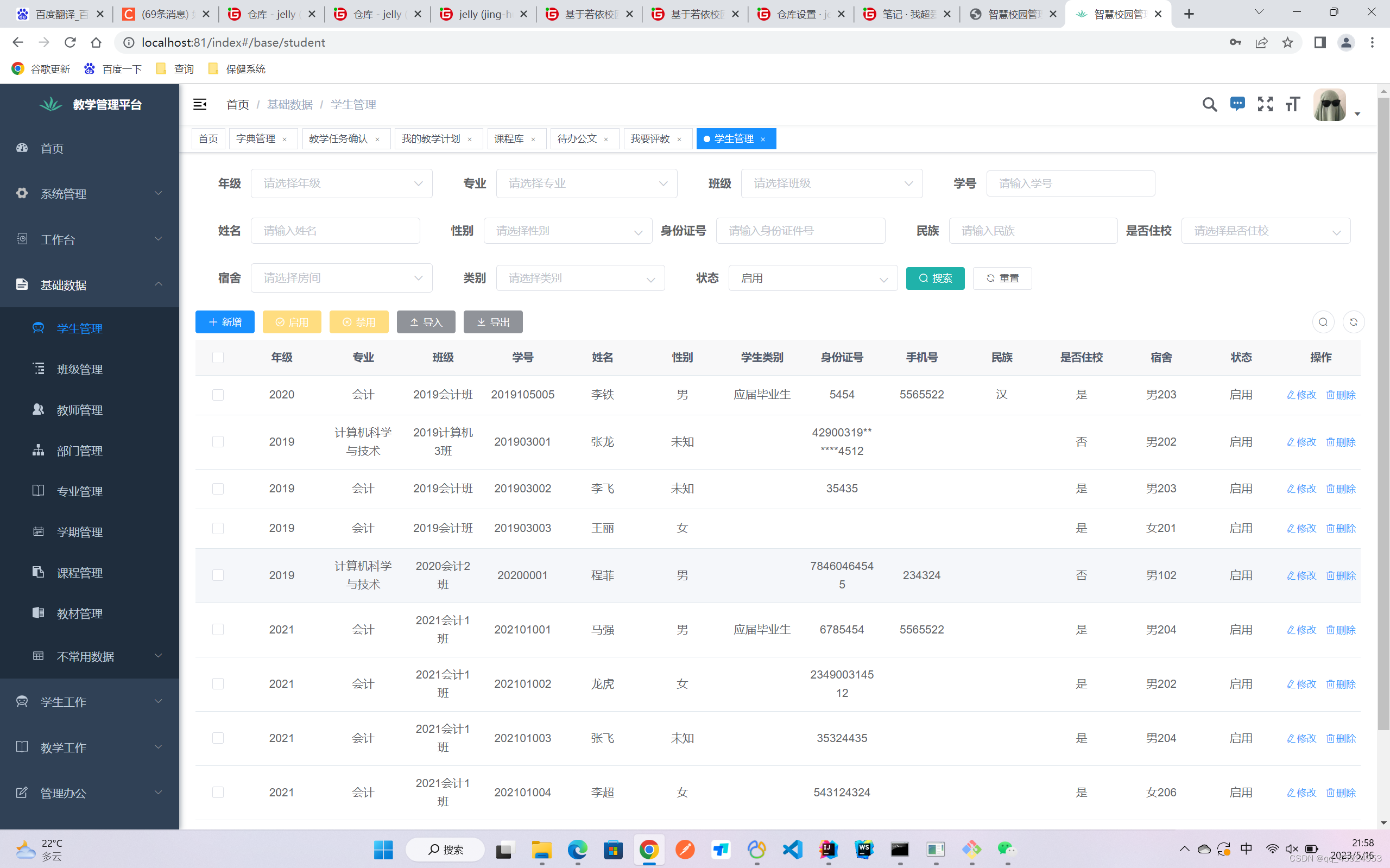Close the 我要评教 page tab
Image resolution: width=1390 pixels, height=868 pixels.
tap(679, 140)
